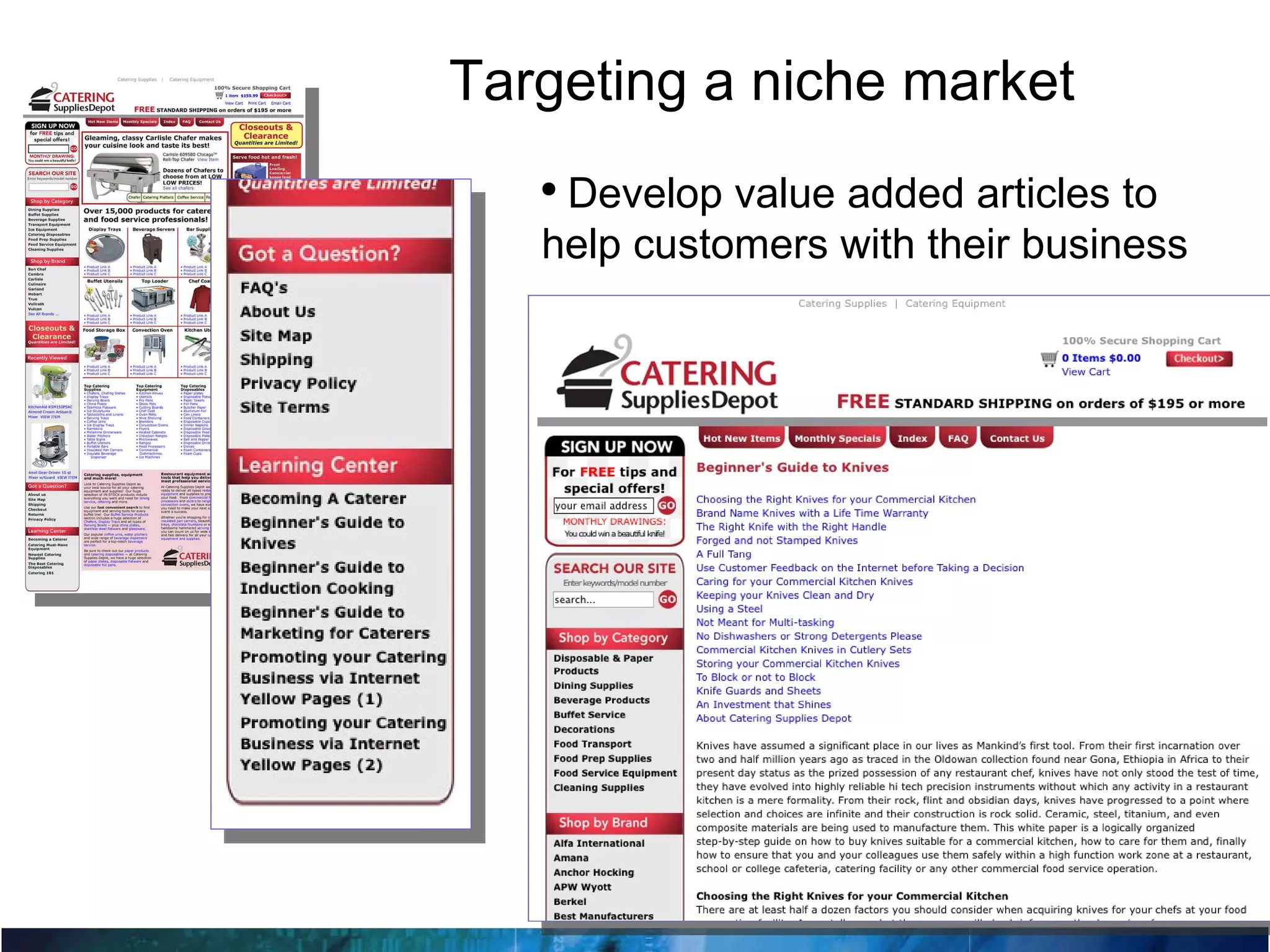Click the site search input field
Screen dimensions: 1270x952
pos(603,599)
